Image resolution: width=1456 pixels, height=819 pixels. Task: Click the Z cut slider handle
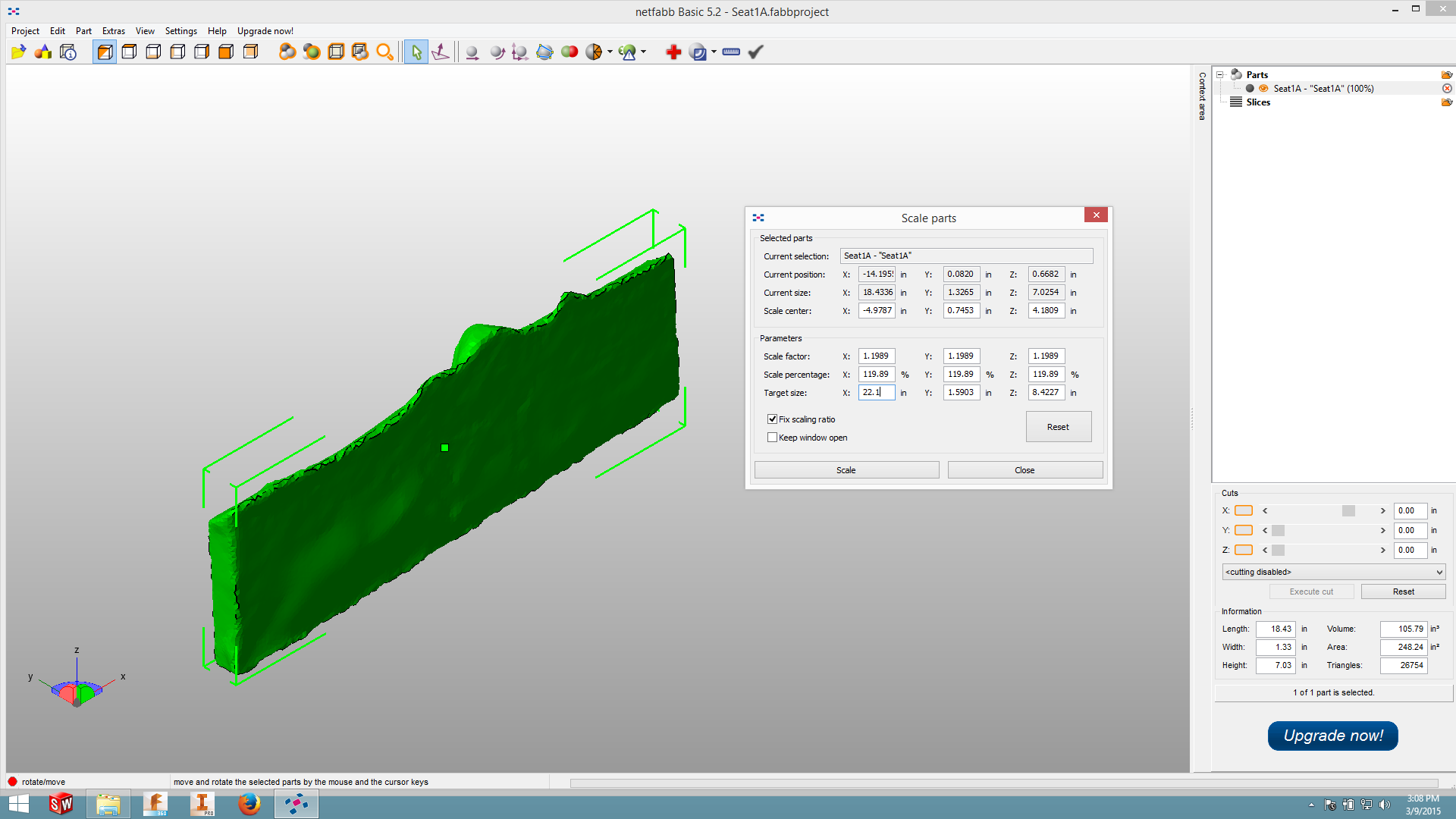(1278, 551)
